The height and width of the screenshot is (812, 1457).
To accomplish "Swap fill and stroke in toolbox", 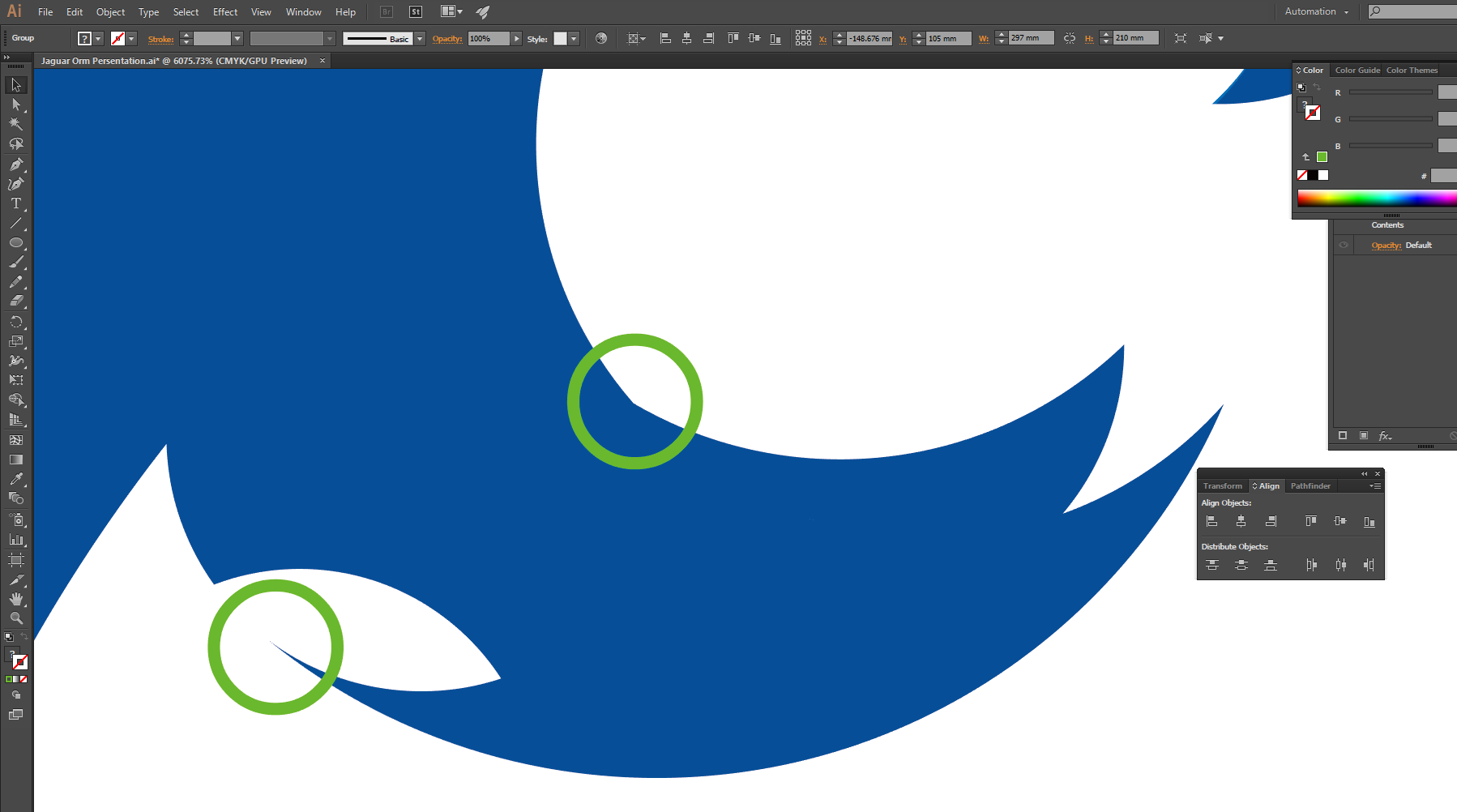I will click(x=24, y=637).
